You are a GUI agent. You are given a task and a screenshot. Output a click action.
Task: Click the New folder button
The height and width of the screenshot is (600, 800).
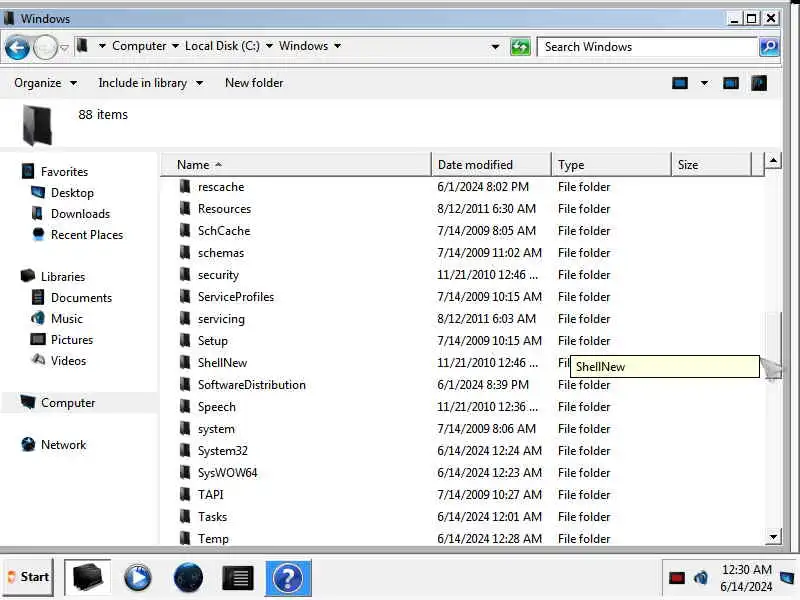[x=254, y=83]
